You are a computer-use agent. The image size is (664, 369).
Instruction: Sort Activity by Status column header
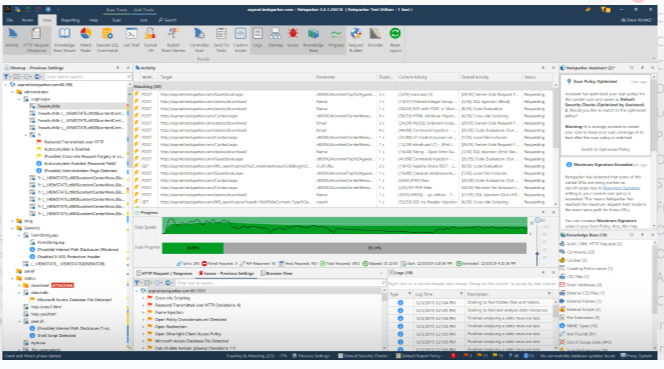(x=537, y=77)
